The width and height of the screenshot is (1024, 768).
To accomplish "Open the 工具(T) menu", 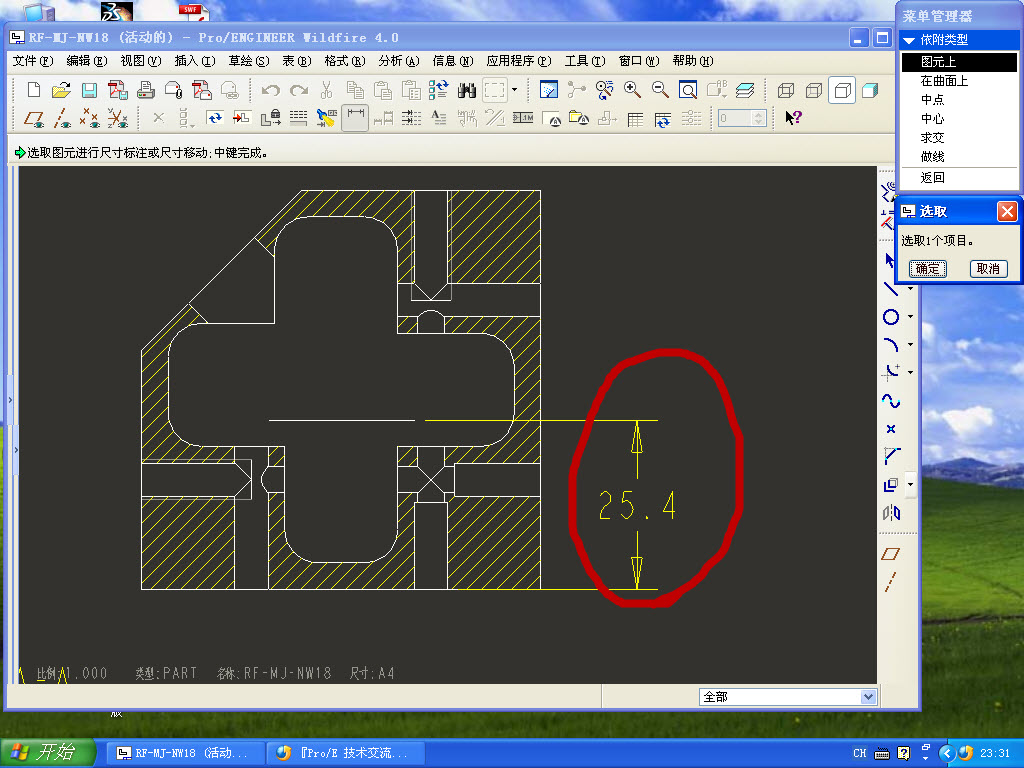I will 585,61.
